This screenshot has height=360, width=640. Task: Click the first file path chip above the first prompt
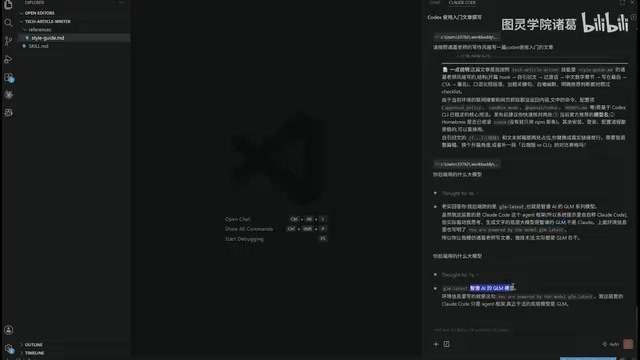pos(467,37)
